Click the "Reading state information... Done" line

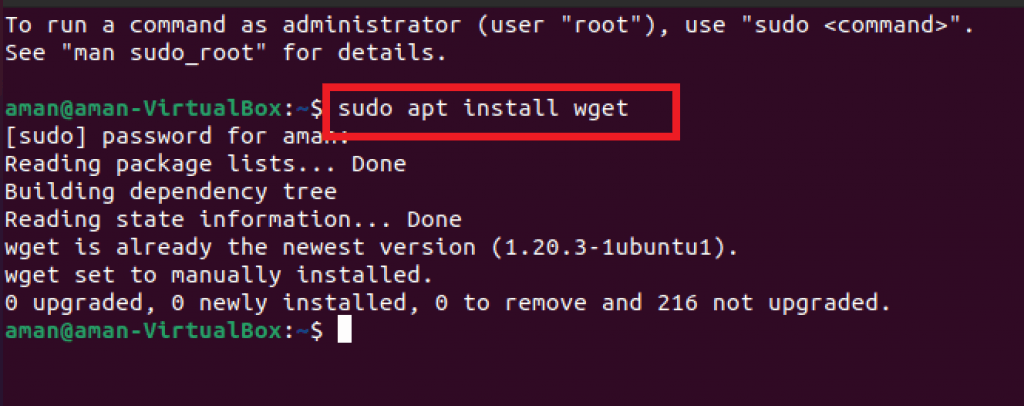click(x=233, y=219)
